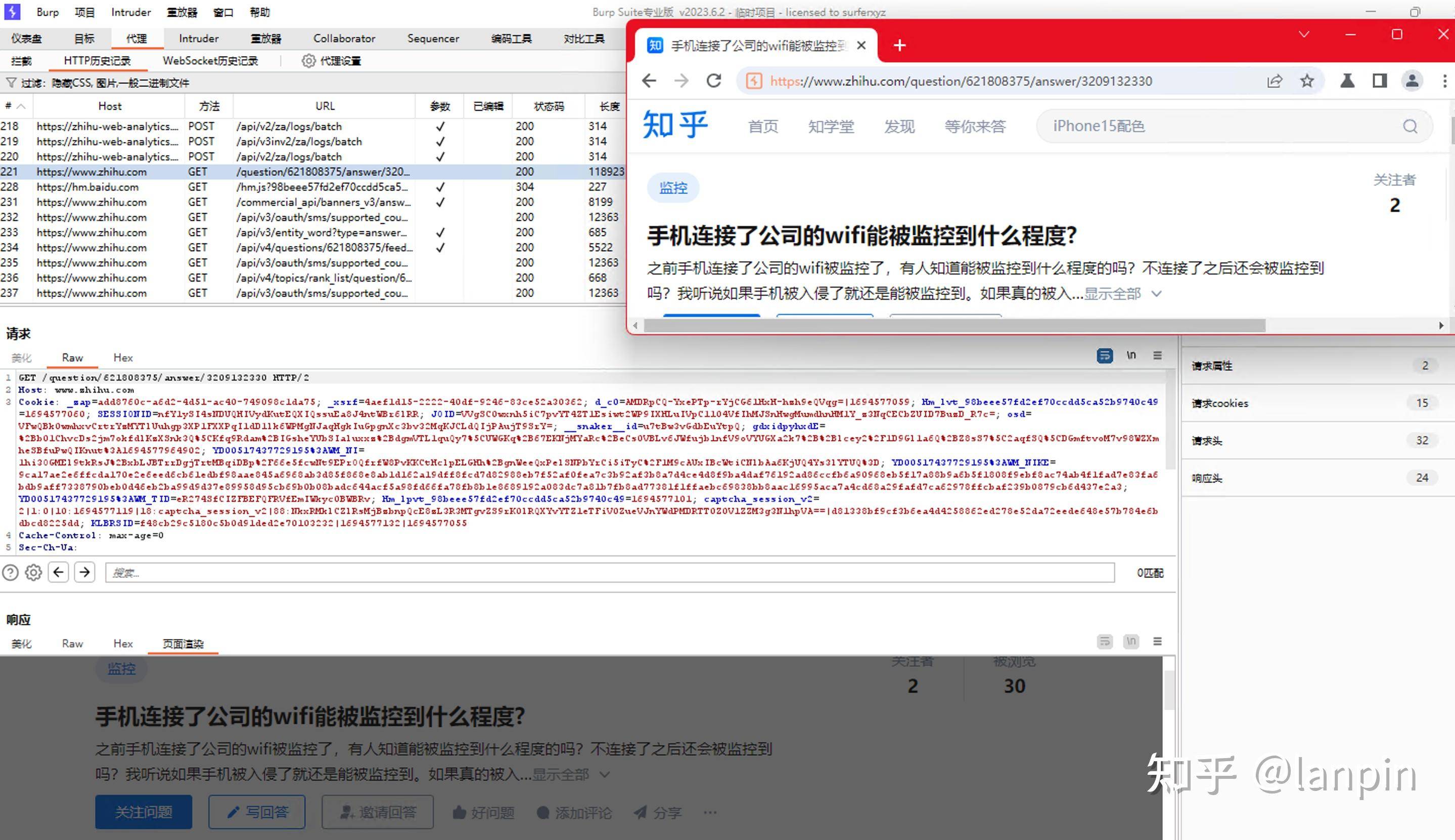The width and height of the screenshot is (1455, 840).
Task: Click the browser back arrow
Action: [649, 81]
